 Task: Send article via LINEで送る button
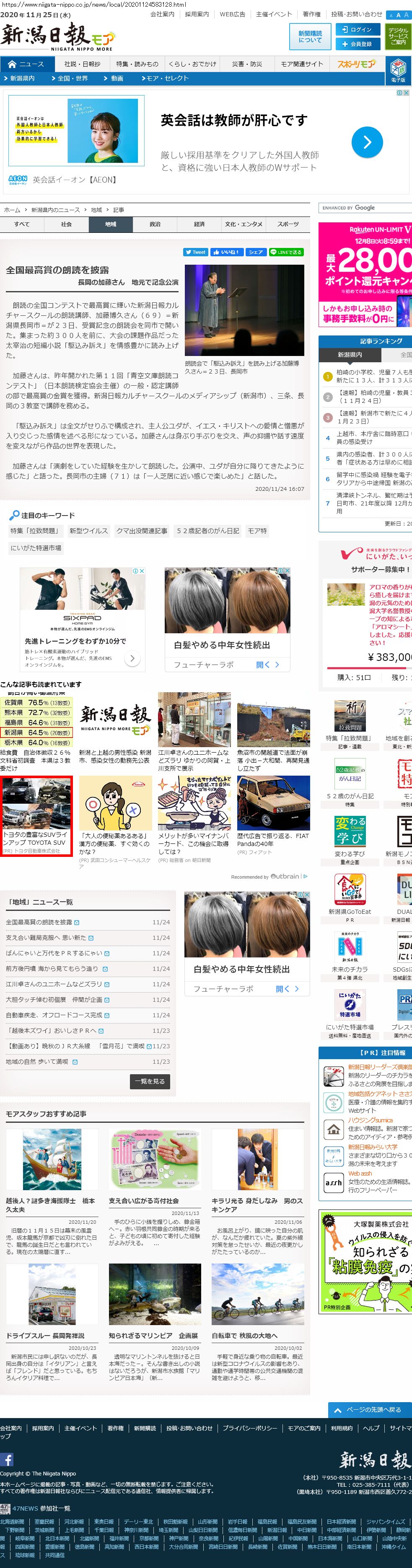tap(286, 252)
